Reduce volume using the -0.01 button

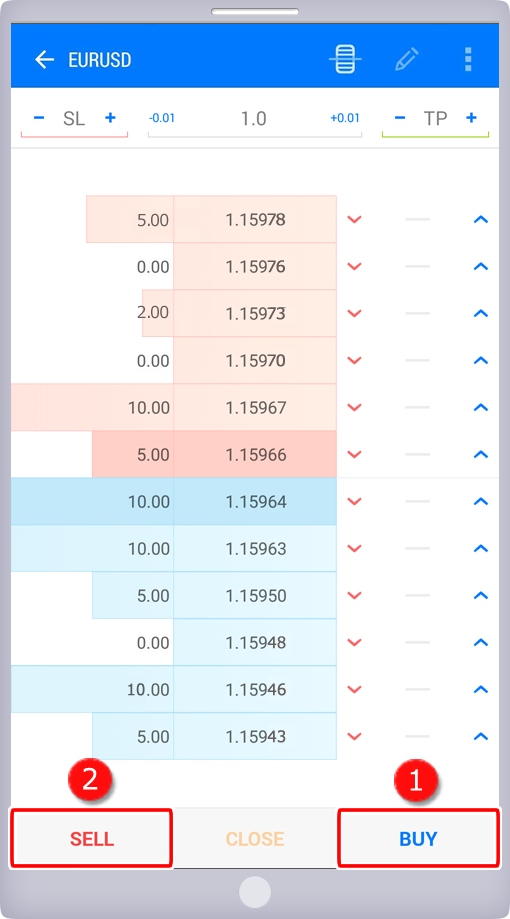pyautogui.click(x=162, y=118)
